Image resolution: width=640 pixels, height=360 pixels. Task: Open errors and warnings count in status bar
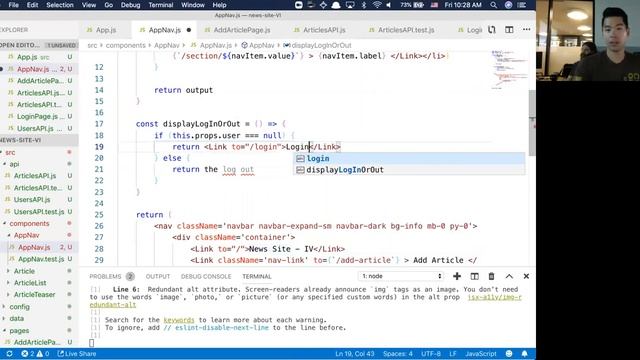pos(35,354)
